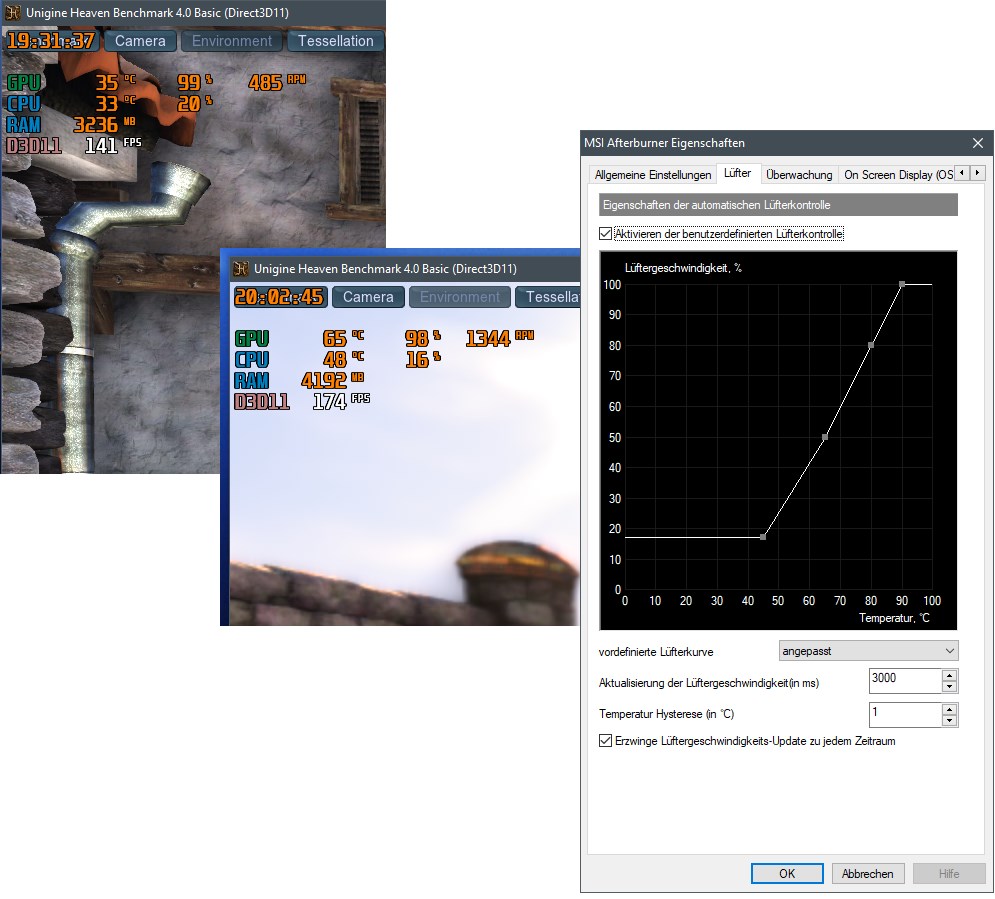
Task: Increase fan speed update interval with up arrow
Action: pos(949,674)
